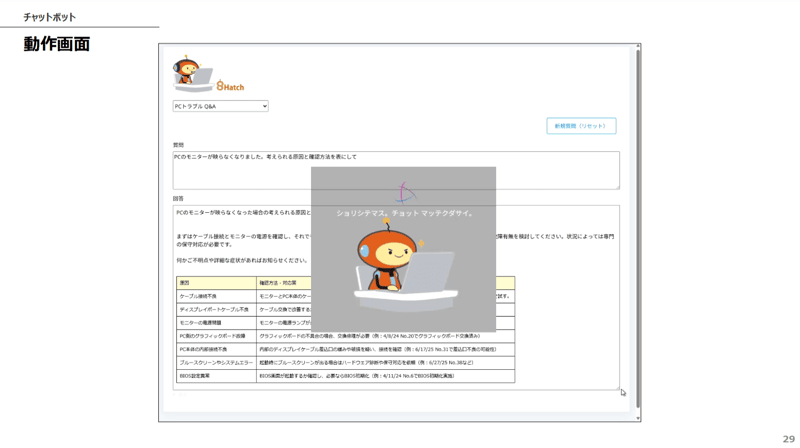Click the チャットボット slide heading
Viewport: 800px width, 448px height.
(x=50, y=17)
